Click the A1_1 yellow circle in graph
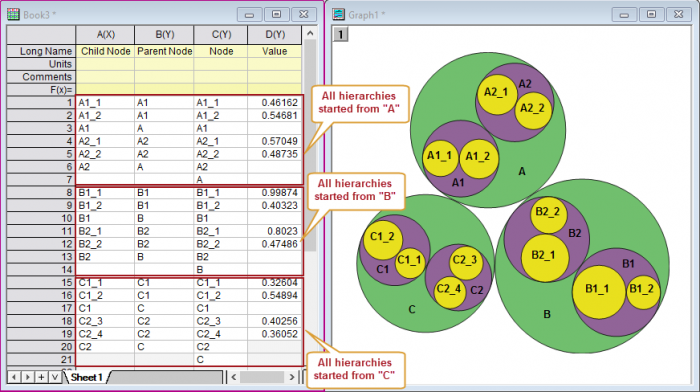The height and width of the screenshot is (392, 700). 440,158
